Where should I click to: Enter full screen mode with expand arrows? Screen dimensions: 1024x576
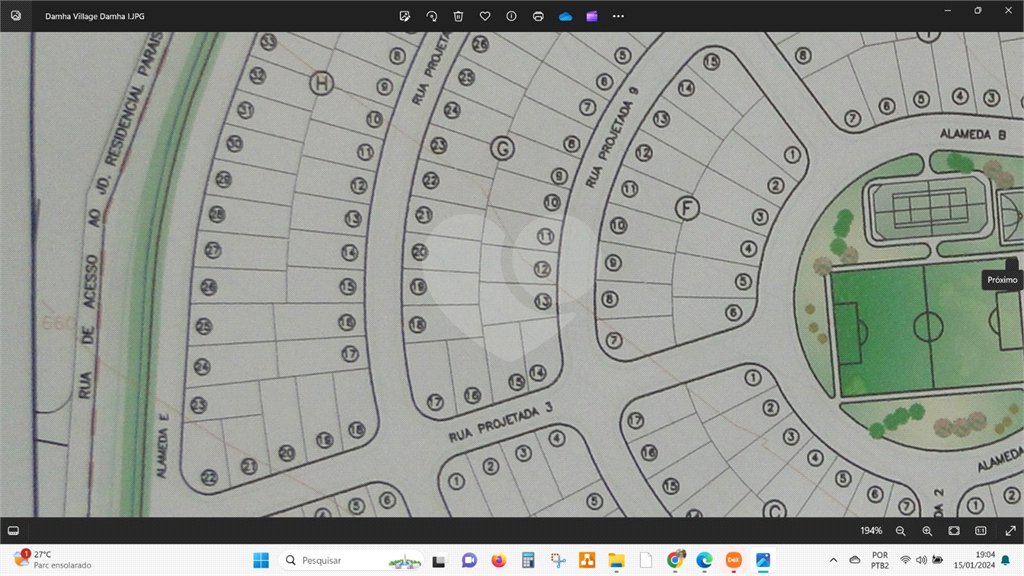pyautogui.click(x=1010, y=531)
